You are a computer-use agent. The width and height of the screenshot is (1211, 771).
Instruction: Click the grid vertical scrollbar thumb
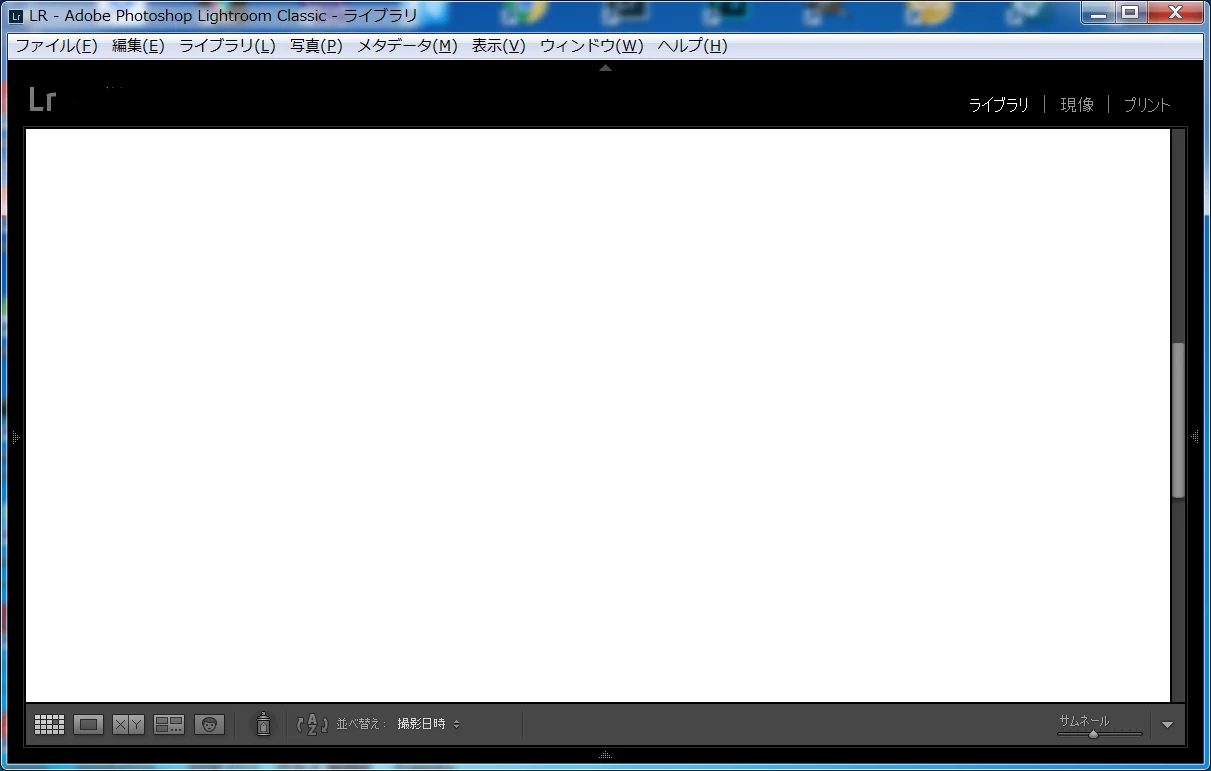point(1178,420)
